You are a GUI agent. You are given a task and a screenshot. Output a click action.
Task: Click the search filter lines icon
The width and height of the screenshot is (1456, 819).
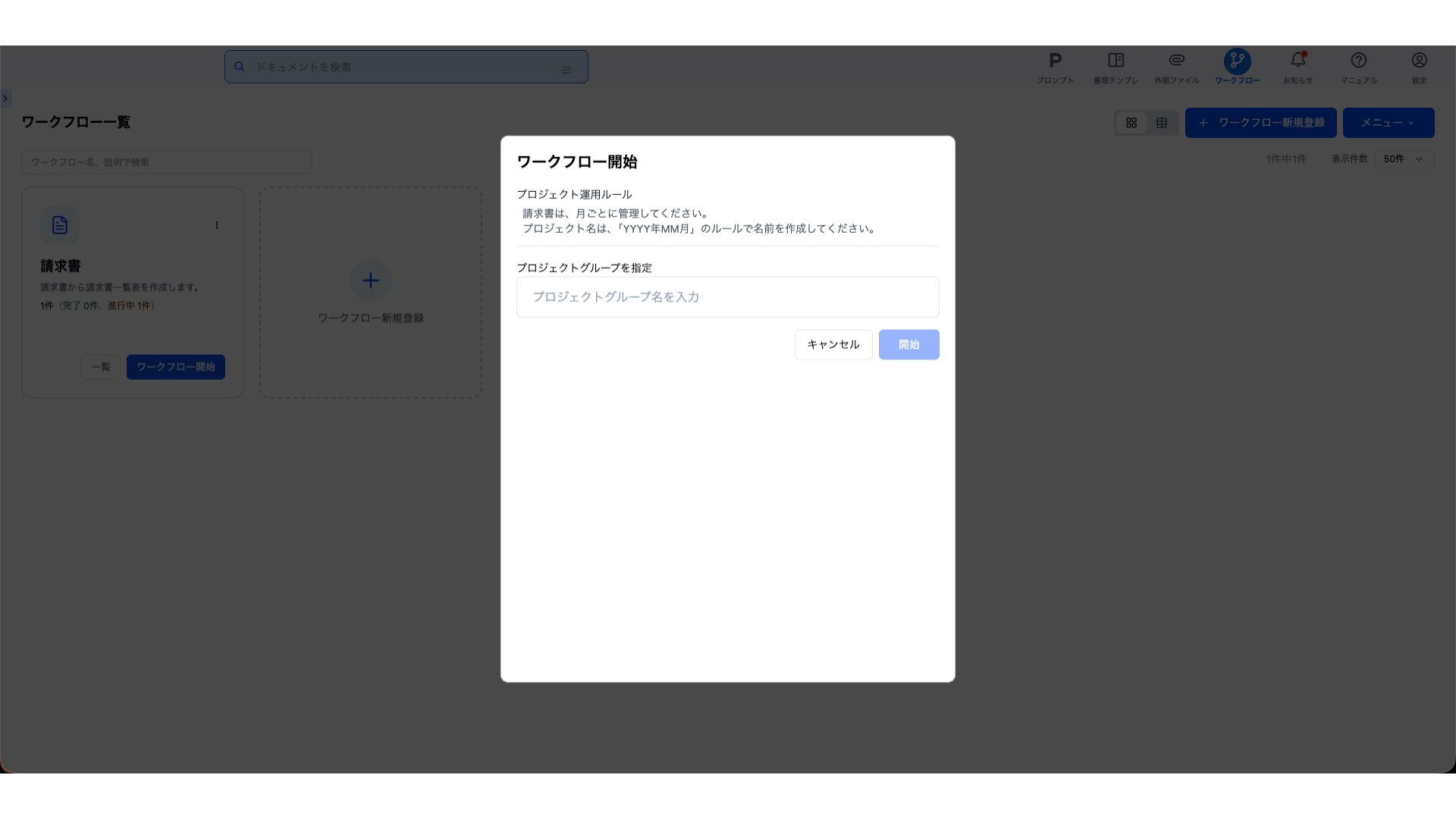pyautogui.click(x=566, y=69)
